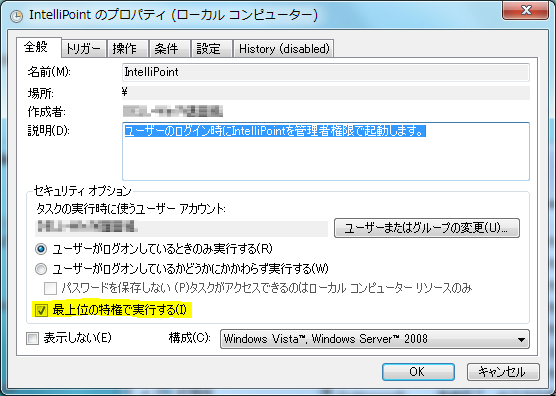Select ログオンしているかどうかにかかわらず実行する radio

pyautogui.click(x=41, y=269)
